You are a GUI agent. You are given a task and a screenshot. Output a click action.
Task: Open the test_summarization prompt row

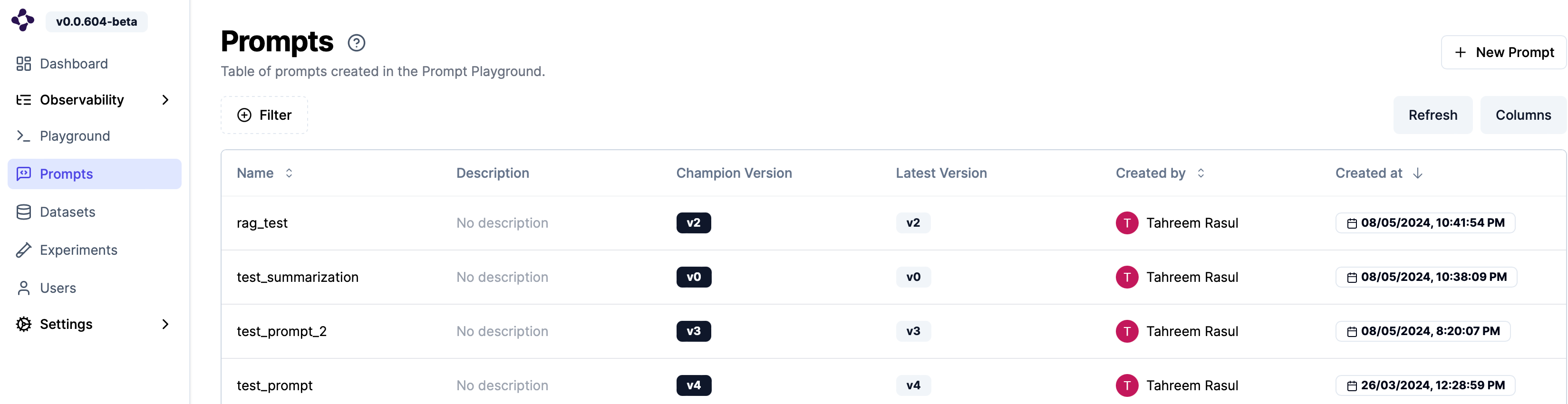(298, 278)
